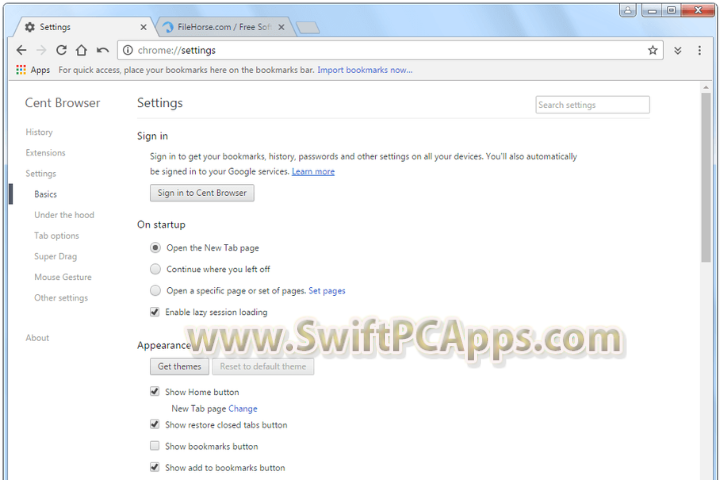Click the vertical scrollbar thumb

coord(706,177)
